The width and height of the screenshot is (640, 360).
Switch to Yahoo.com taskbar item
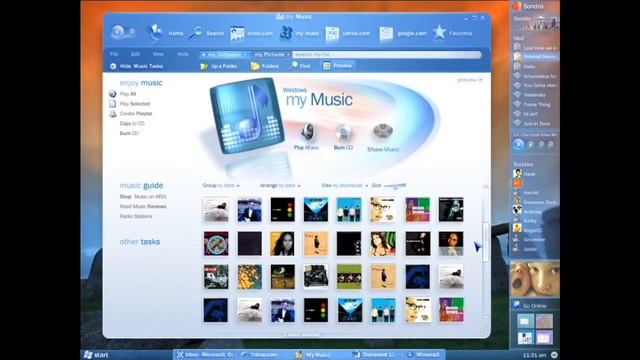[260, 355]
